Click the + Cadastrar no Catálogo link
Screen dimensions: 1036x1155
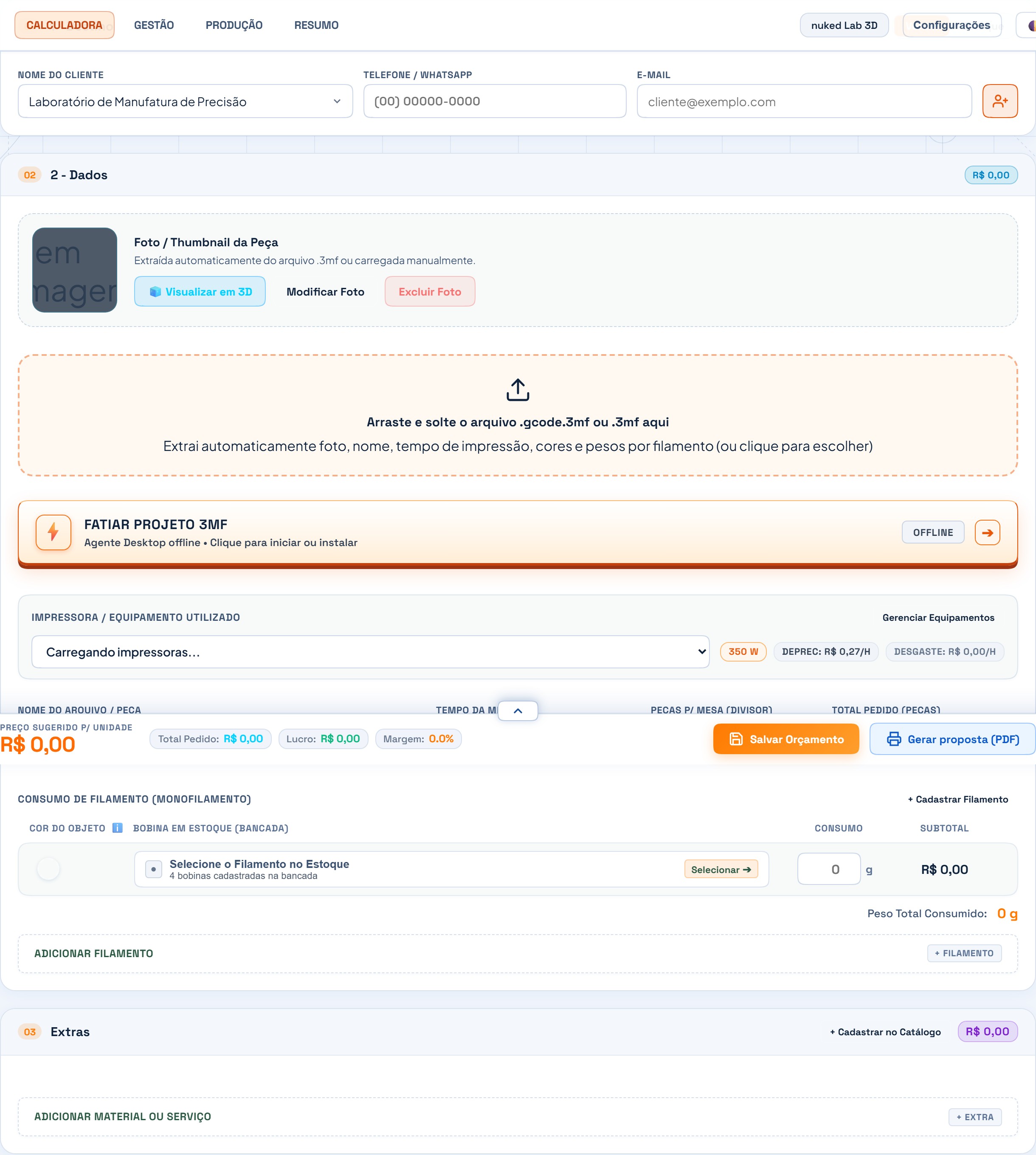click(x=885, y=1032)
